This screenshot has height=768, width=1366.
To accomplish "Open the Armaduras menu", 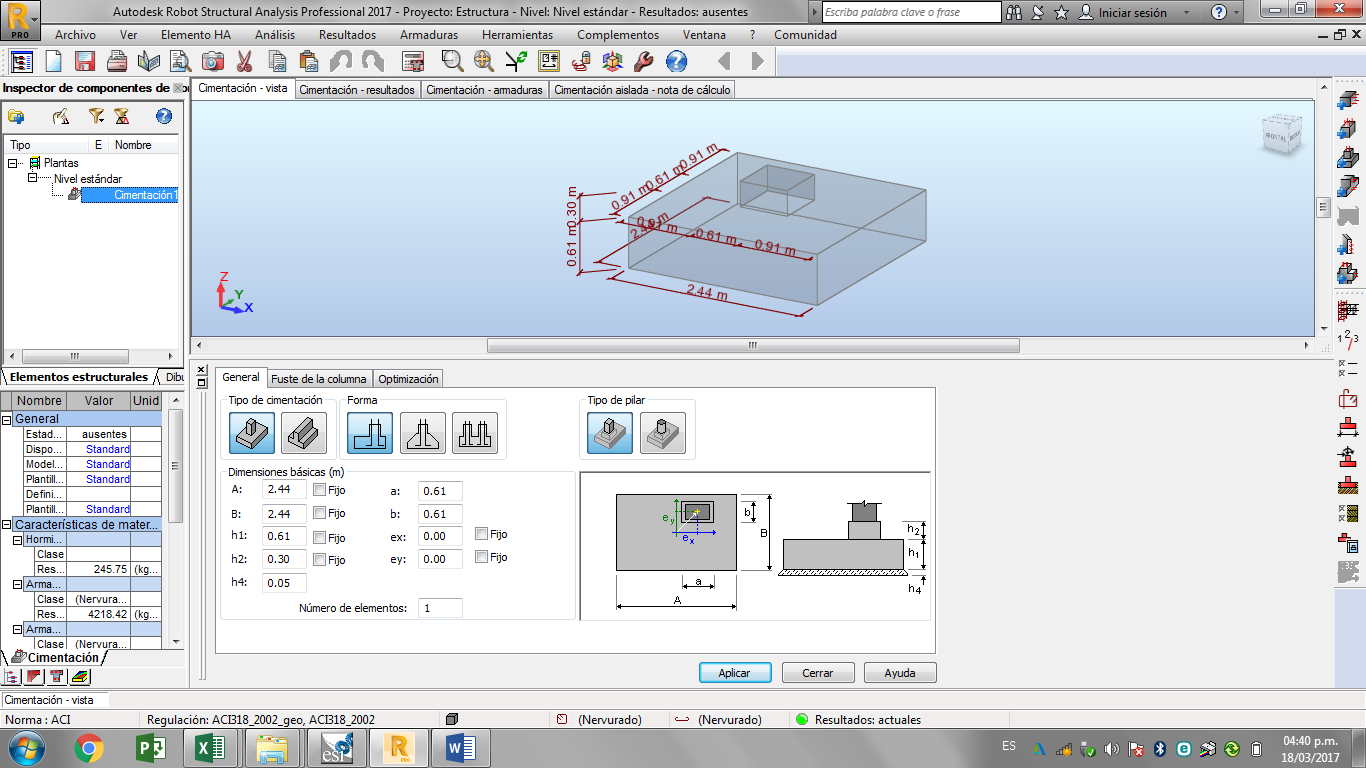I will coord(428,35).
